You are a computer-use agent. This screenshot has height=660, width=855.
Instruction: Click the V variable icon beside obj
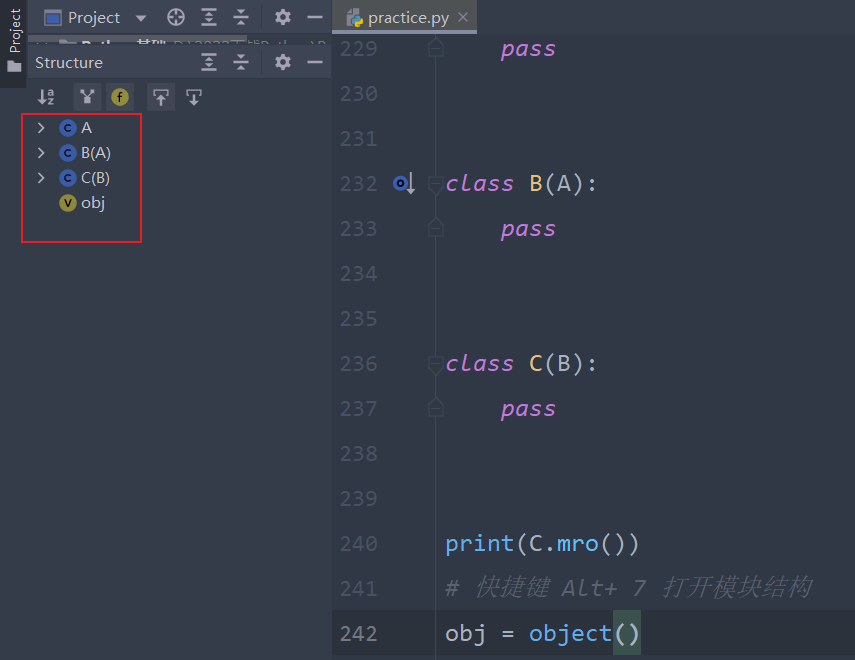point(68,203)
